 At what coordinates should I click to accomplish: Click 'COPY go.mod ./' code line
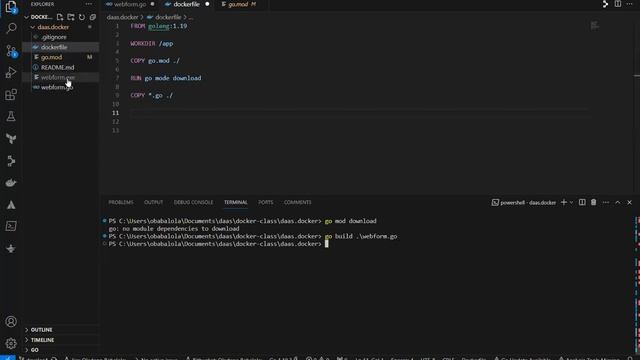(155, 61)
